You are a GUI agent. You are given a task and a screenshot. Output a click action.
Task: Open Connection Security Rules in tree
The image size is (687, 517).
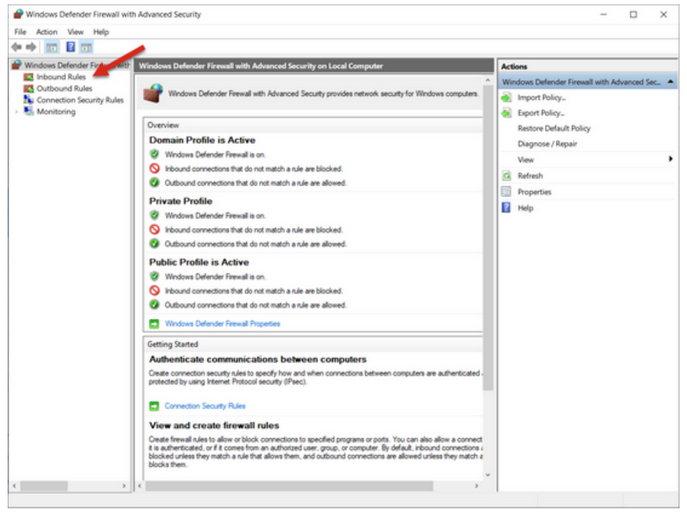80,100
